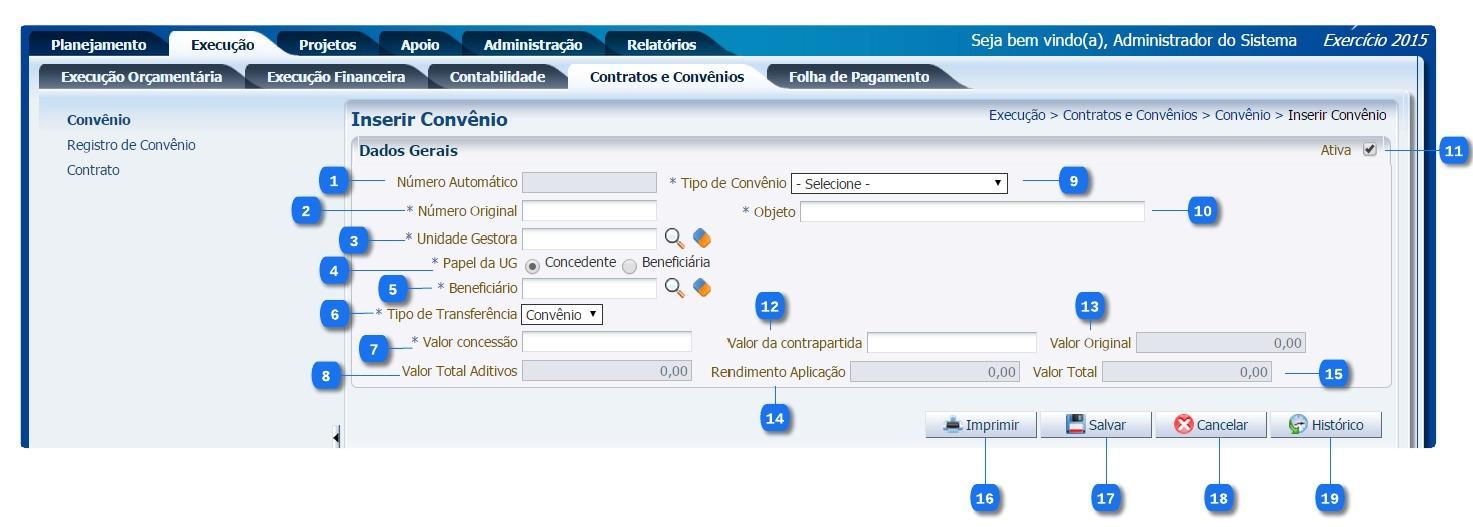Open the Relatórios main tab

[x=661, y=44]
